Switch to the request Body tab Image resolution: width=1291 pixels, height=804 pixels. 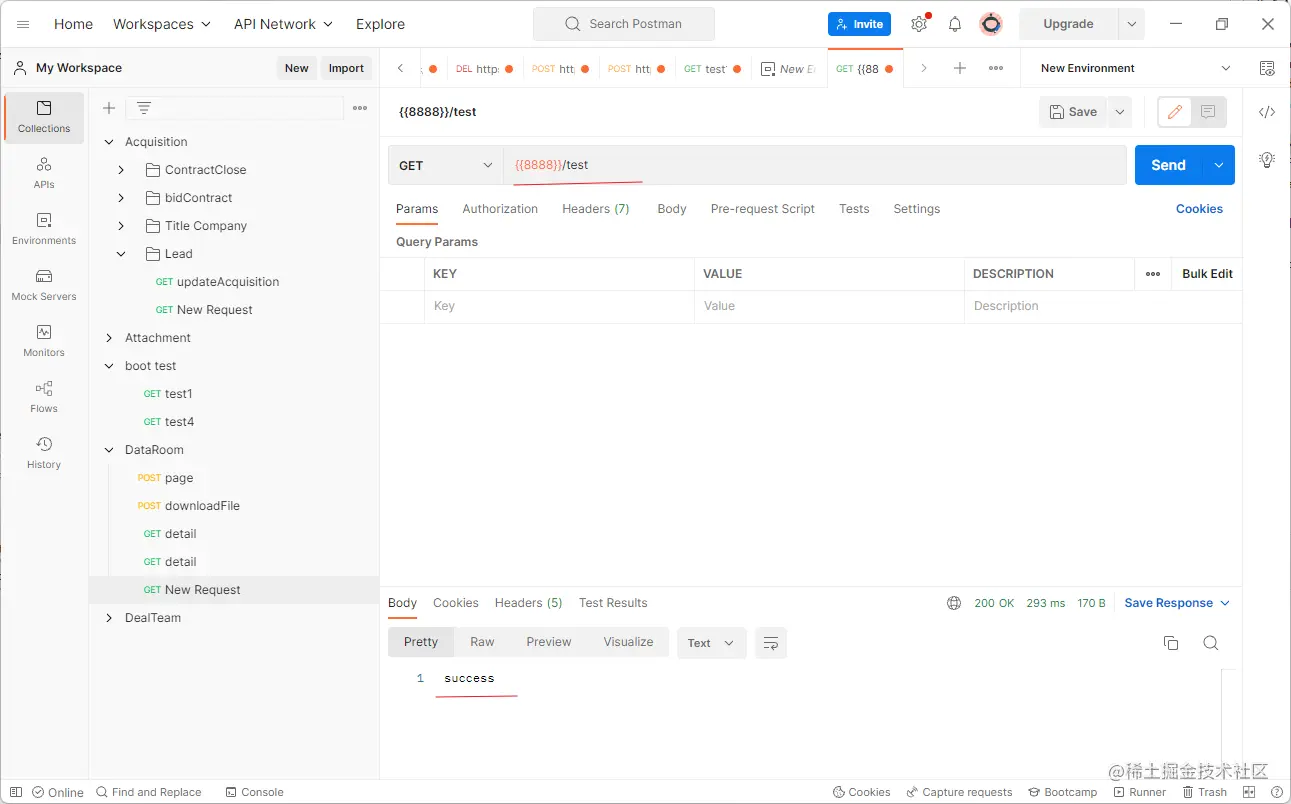(x=672, y=209)
